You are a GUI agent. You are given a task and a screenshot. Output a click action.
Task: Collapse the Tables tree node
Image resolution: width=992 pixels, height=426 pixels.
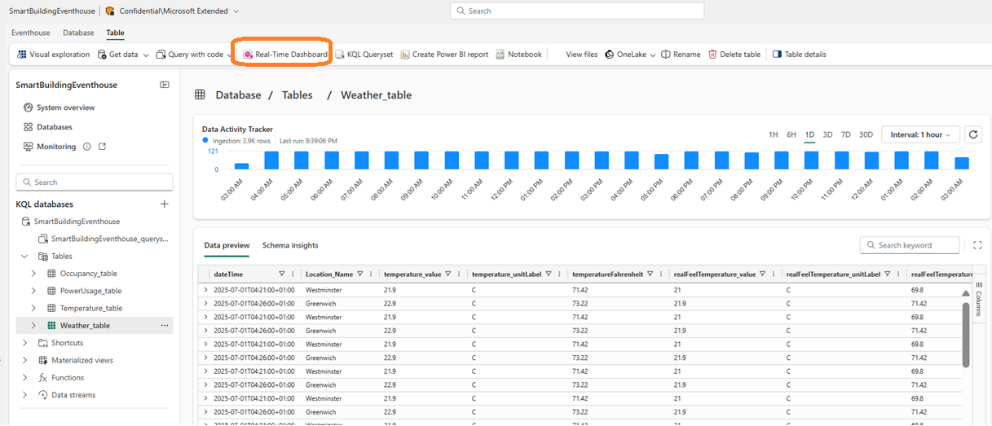click(25, 256)
